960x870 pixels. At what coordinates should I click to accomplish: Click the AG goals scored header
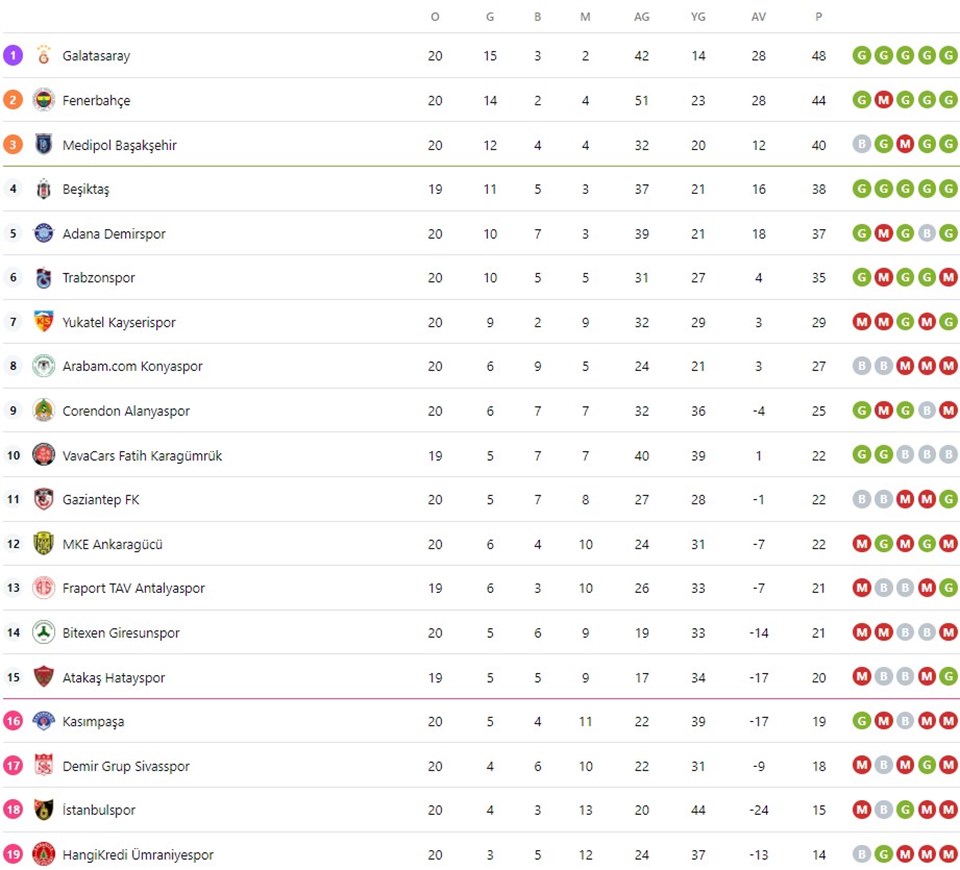642,17
